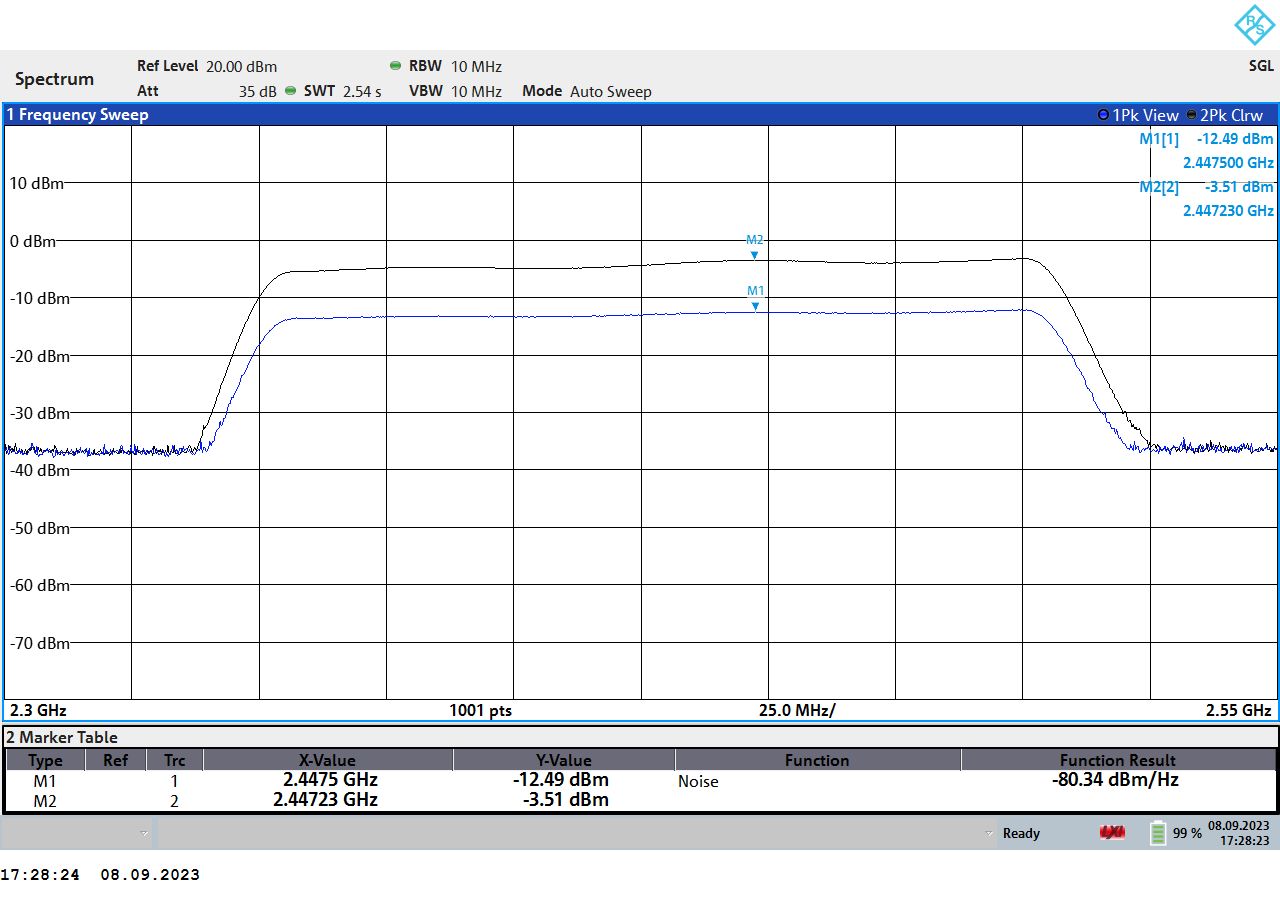This screenshot has height=900, width=1280.
Task: Click the Att 35 dB setting
Action: (x=207, y=91)
